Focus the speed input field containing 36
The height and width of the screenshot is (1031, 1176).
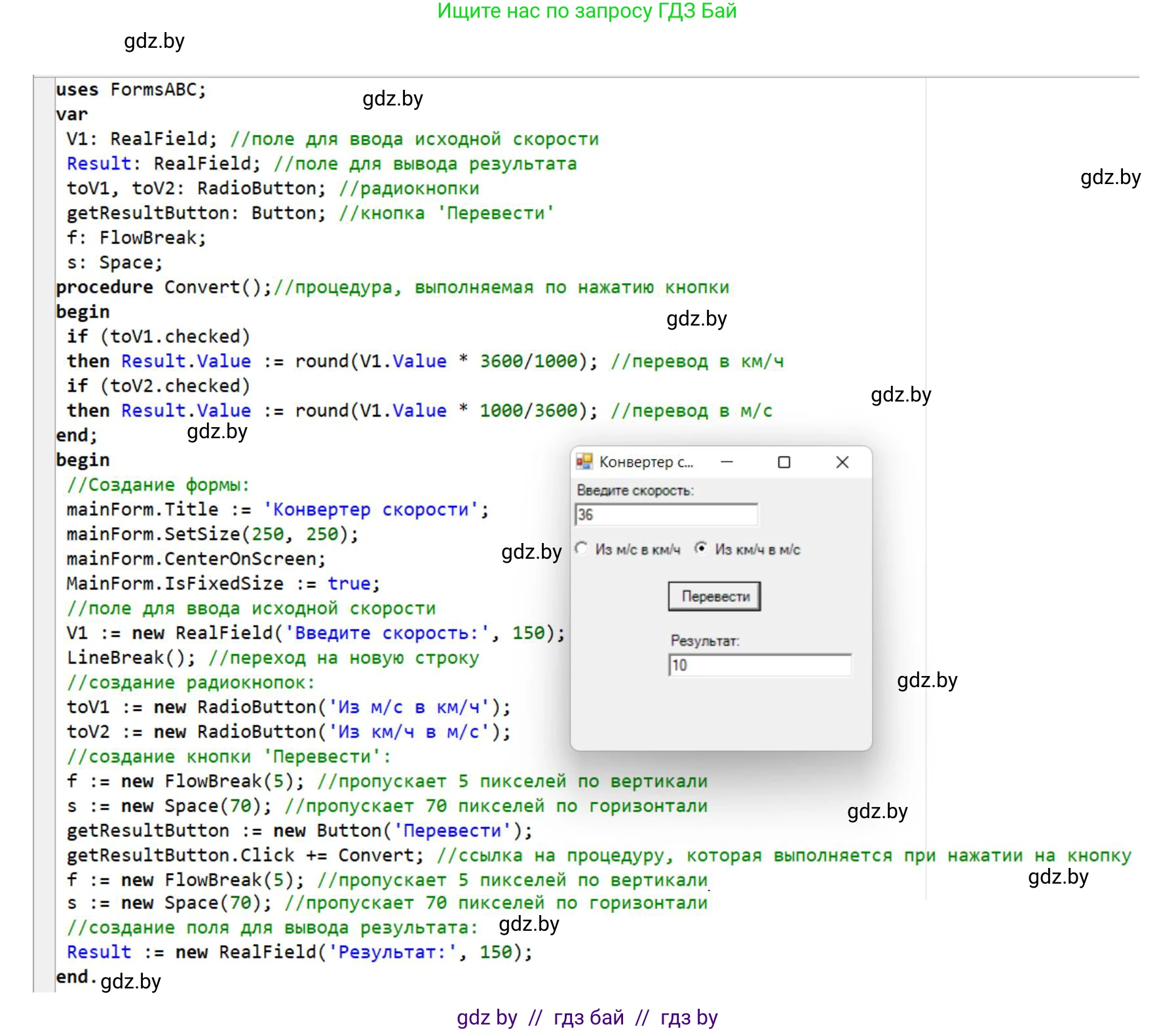pyautogui.click(x=666, y=515)
